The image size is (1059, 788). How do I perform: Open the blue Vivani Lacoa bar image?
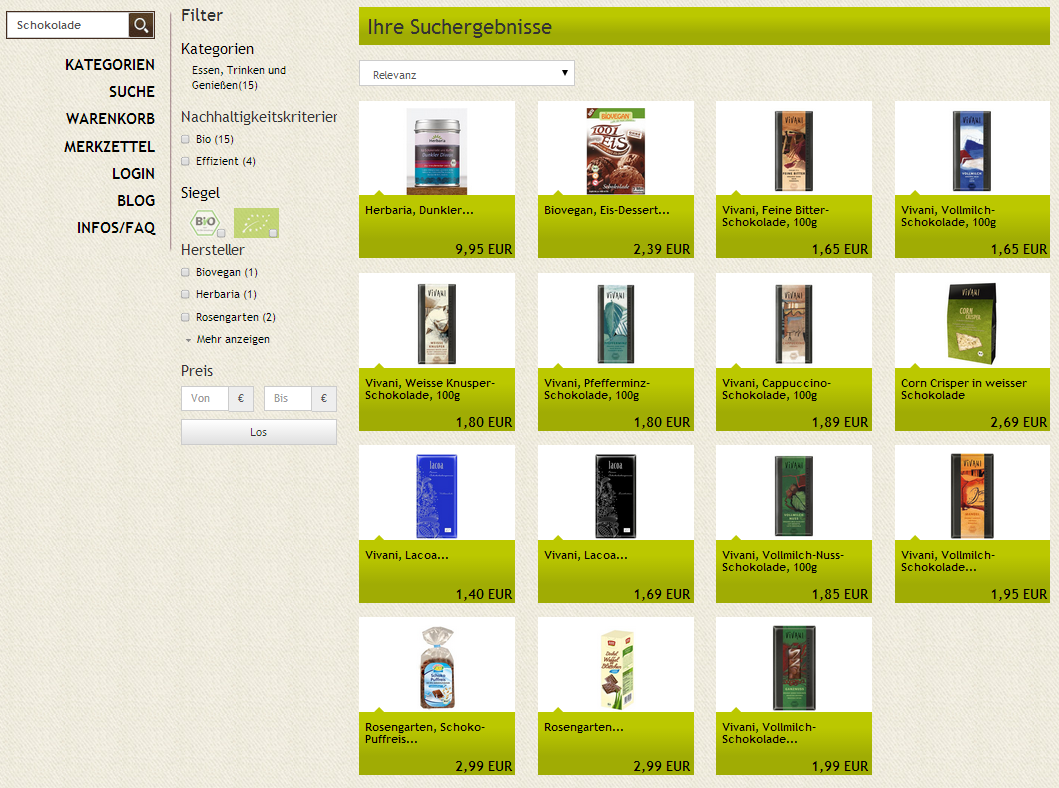coord(436,496)
